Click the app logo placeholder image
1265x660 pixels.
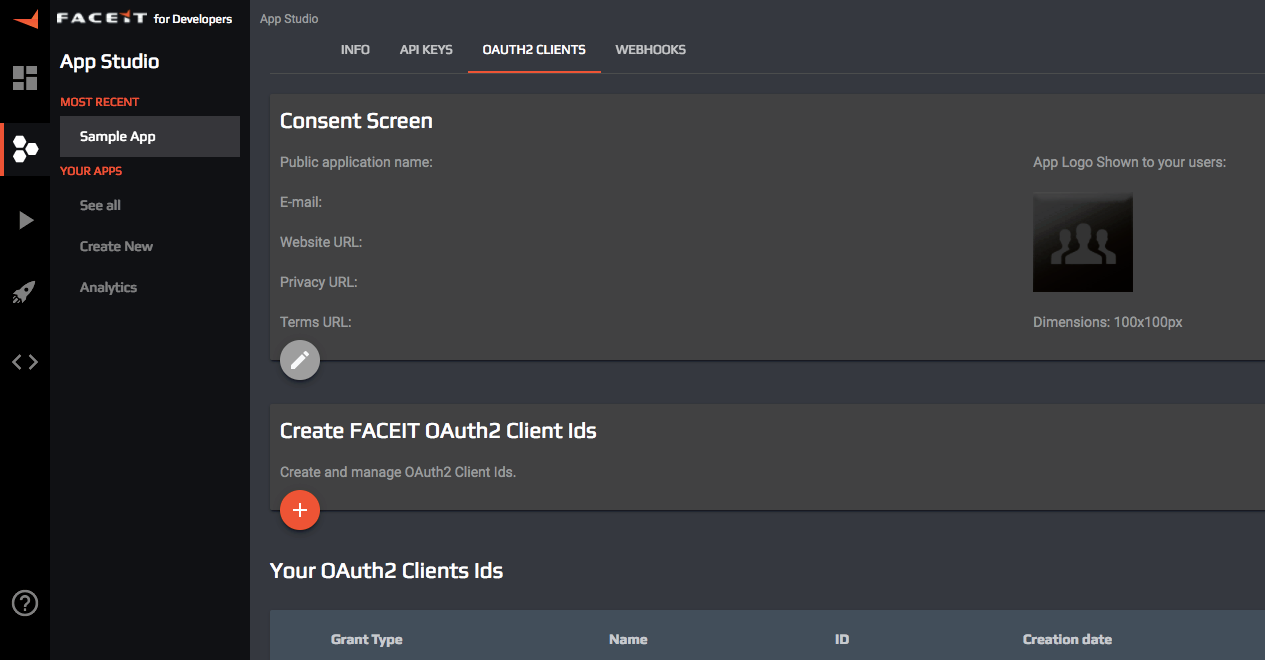[1083, 242]
